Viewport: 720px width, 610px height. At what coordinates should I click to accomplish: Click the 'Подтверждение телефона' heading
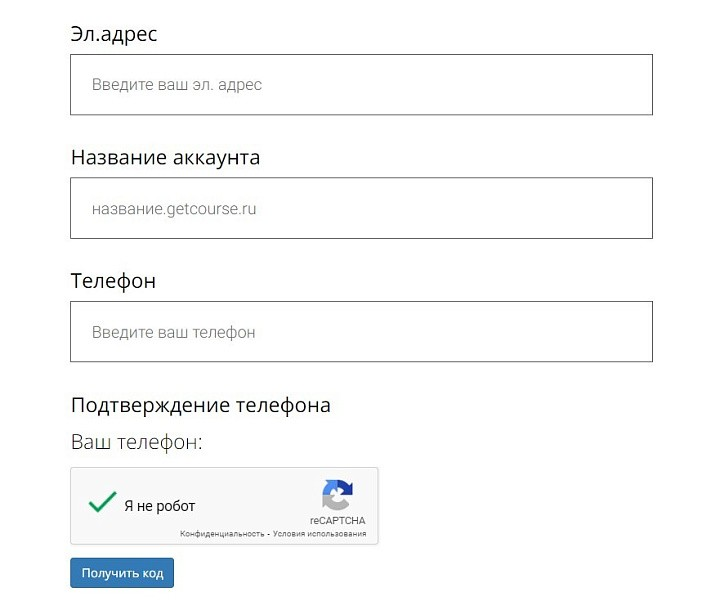[201, 406]
